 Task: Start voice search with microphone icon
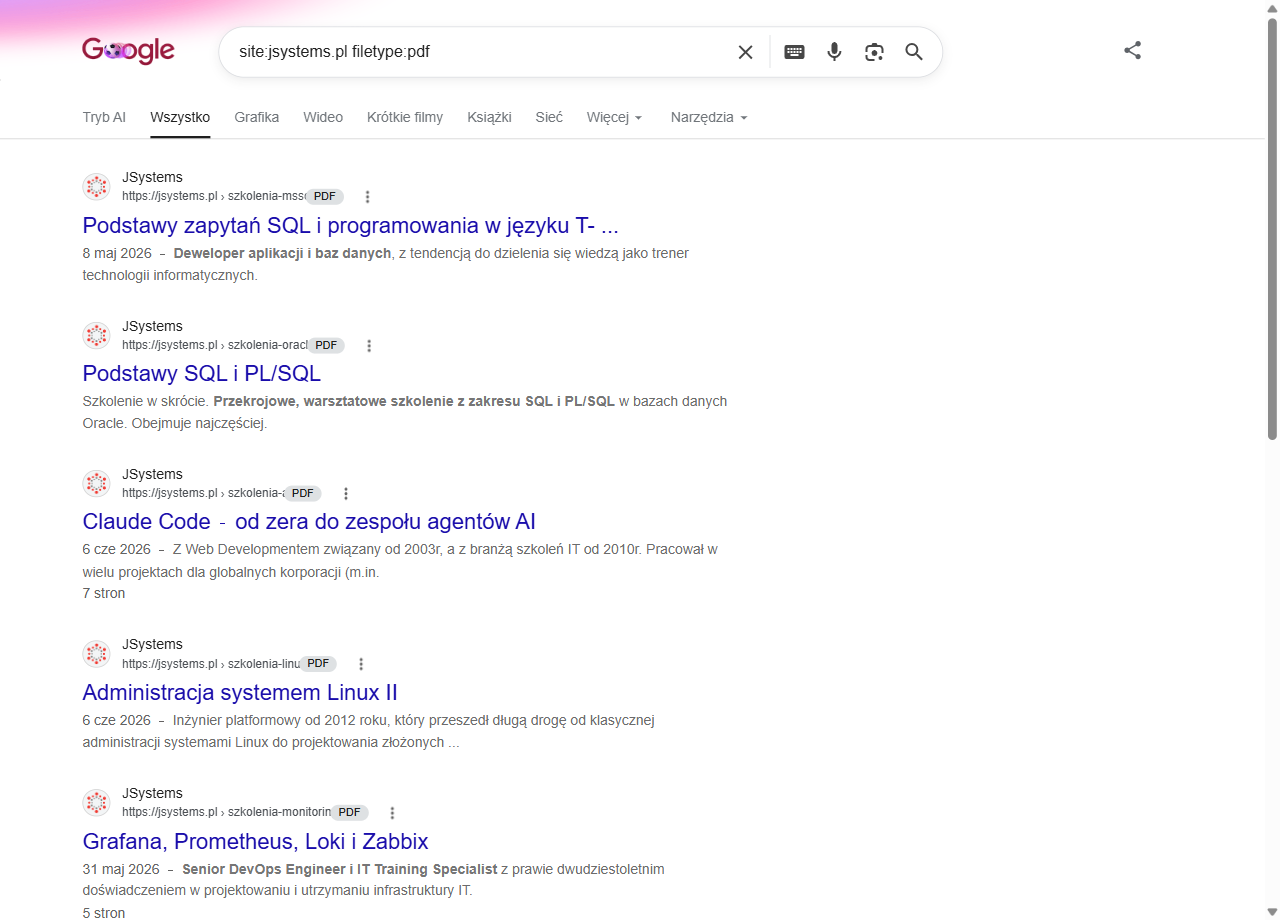tap(834, 52)
